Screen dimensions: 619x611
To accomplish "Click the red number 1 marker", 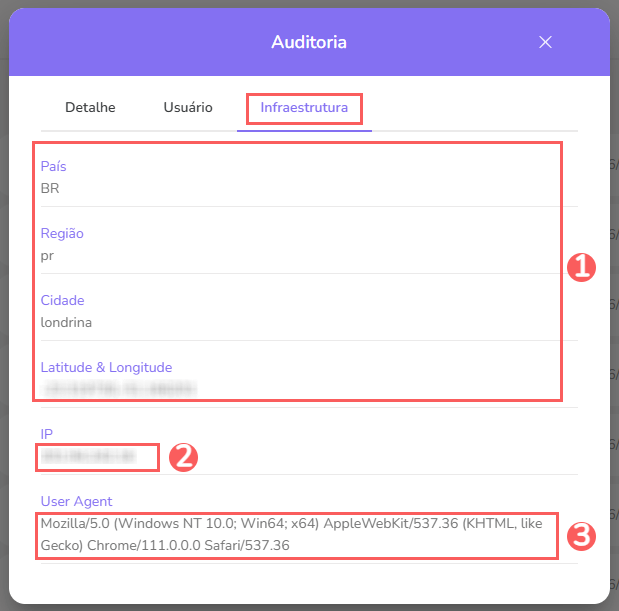I will 581,267.
